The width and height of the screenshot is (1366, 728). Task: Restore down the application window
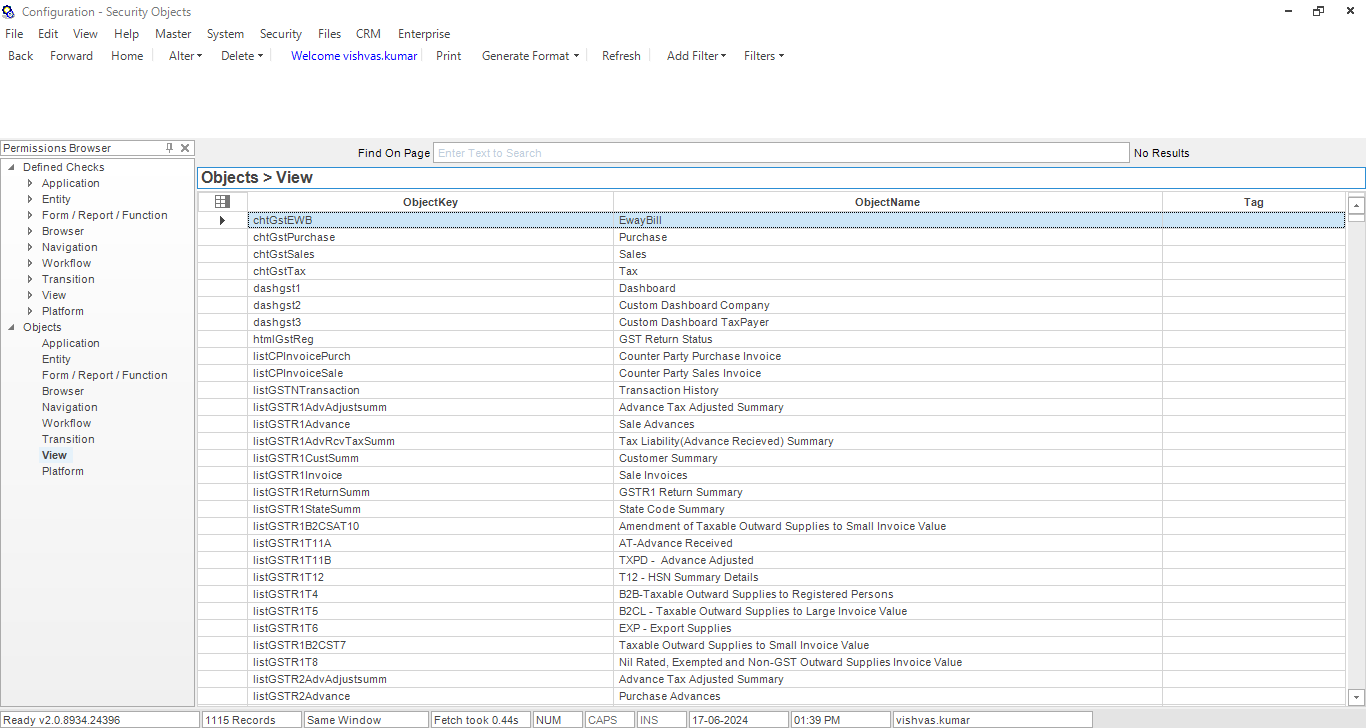tap(1318, 11)
